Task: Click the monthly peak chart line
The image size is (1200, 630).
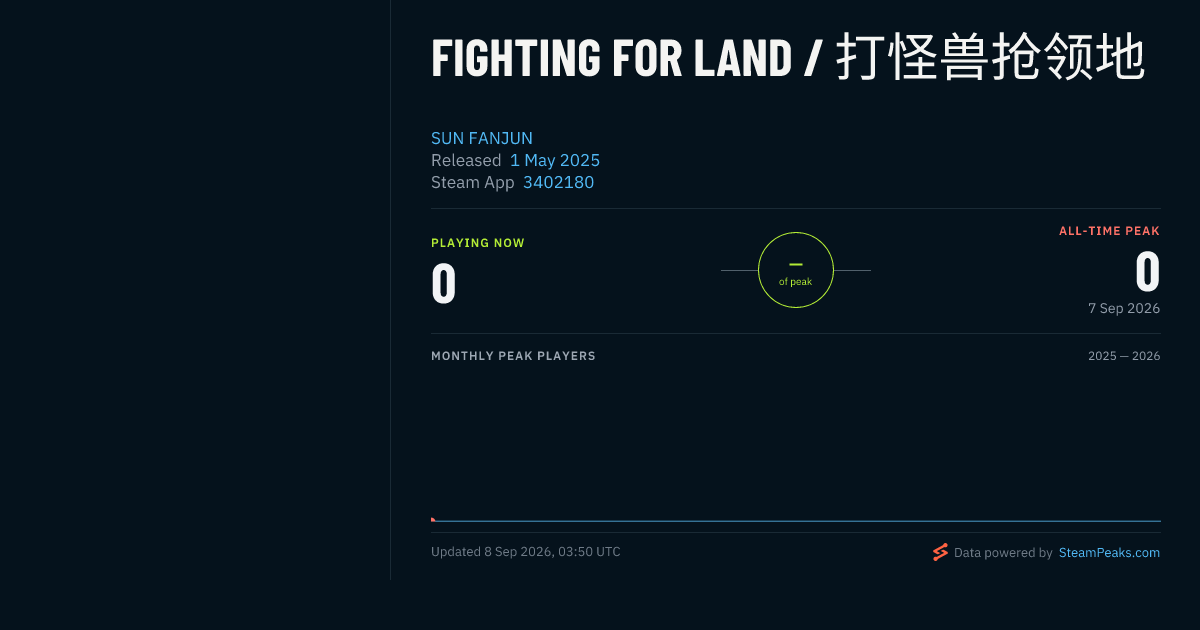Action: 796,521
